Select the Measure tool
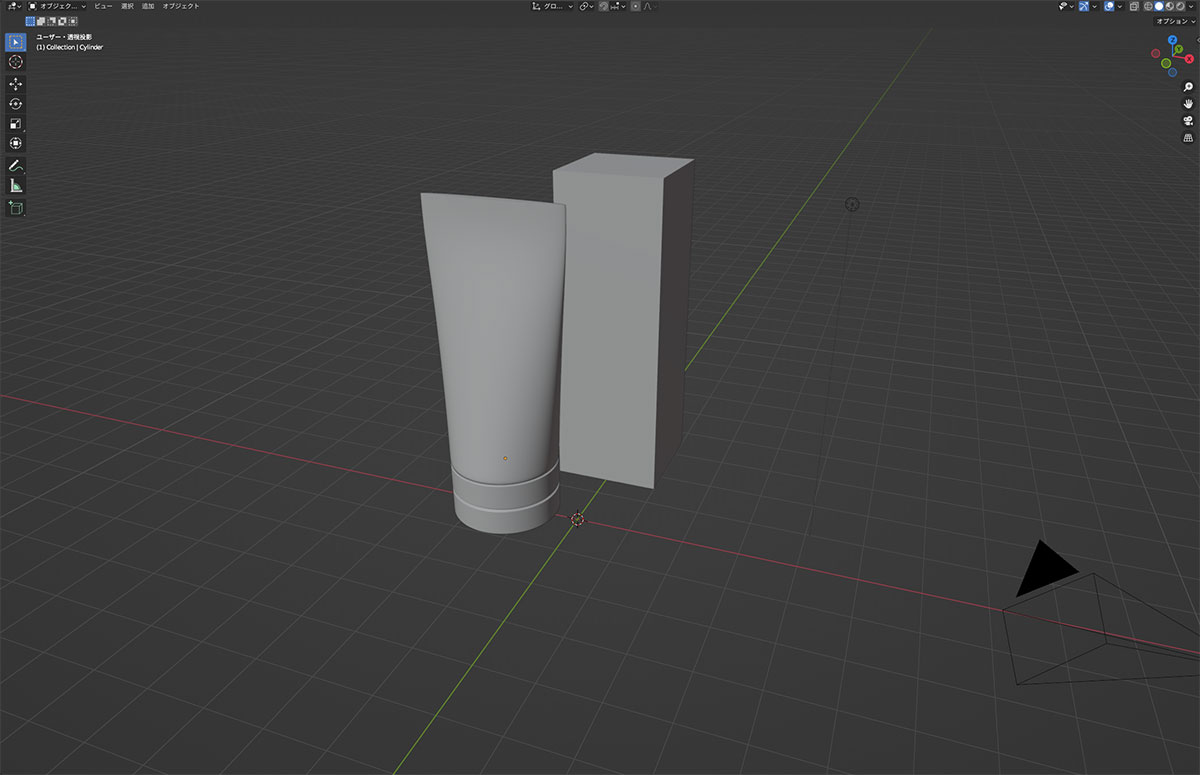Image resolution: width=1200 pixels, height=775 pixels. tap(16, 186)
